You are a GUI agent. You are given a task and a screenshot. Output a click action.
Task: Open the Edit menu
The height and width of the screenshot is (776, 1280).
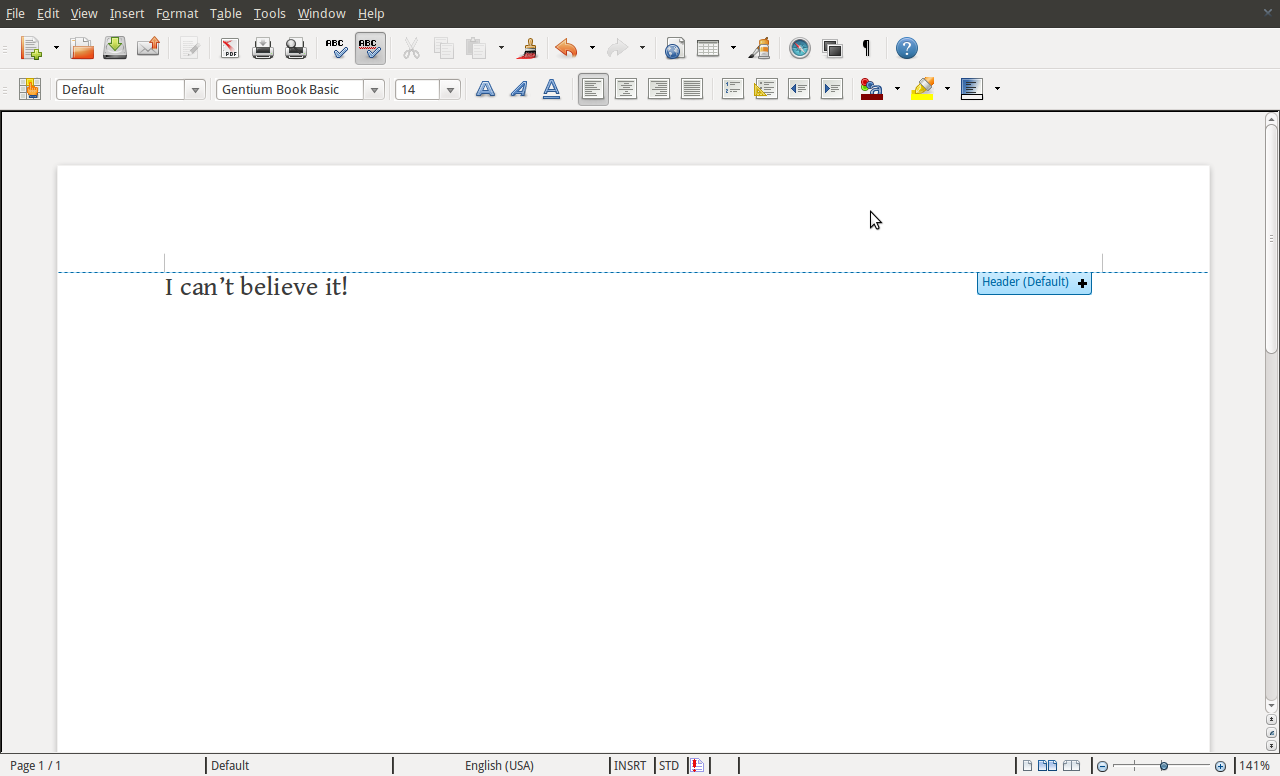pyautogui.click(x=48, y=13)
